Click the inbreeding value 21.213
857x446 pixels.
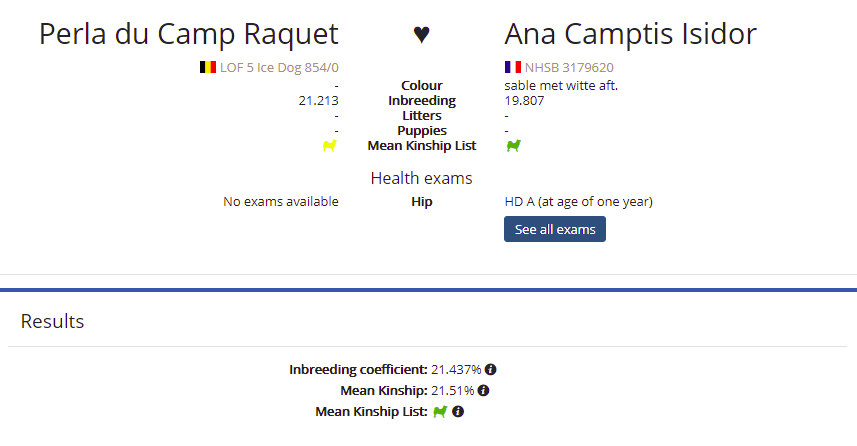pos(318,101)
